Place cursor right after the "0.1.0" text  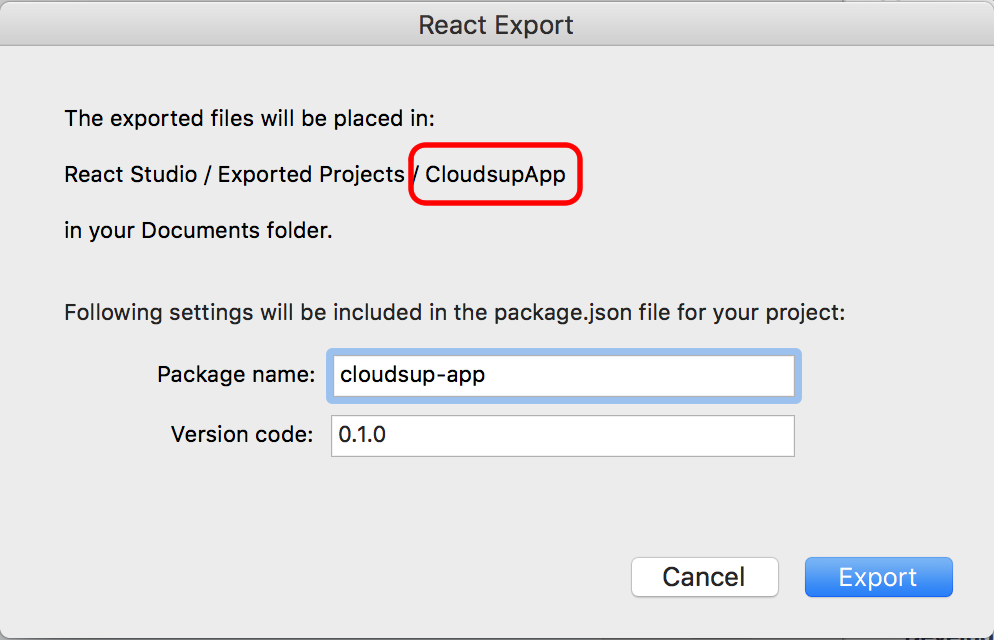click(x=386, y=435)
